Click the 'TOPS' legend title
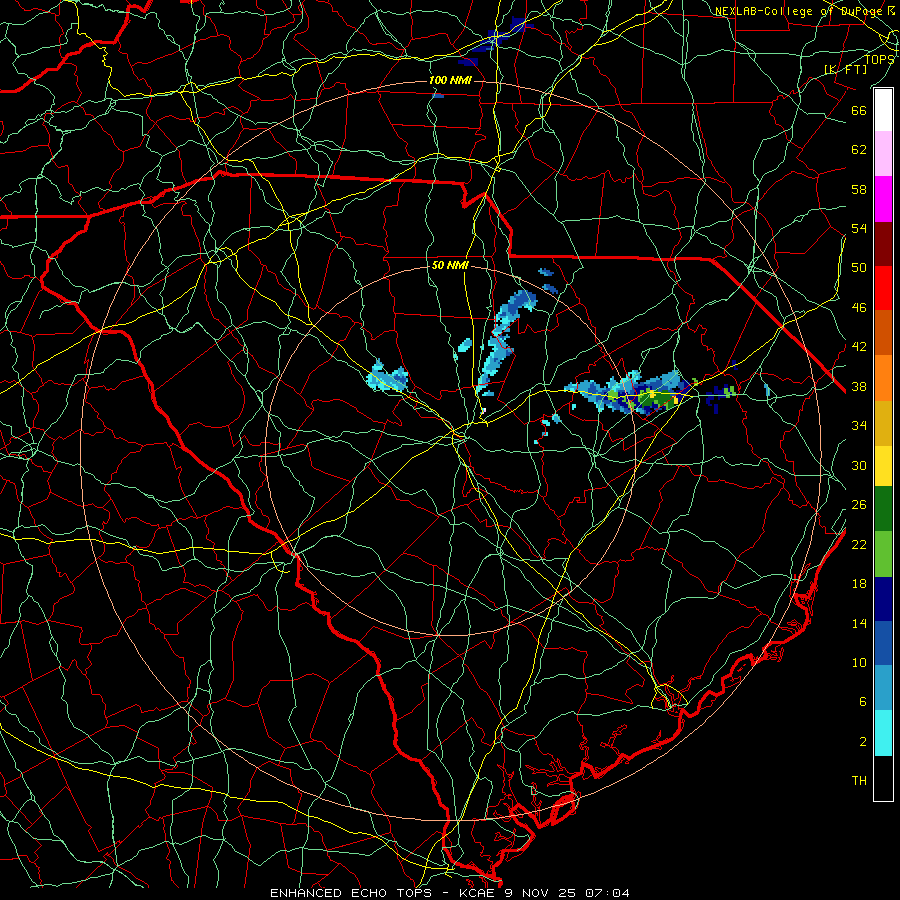Image resolution: width=900 pixels, height=900 pixels. click(879, 59)
